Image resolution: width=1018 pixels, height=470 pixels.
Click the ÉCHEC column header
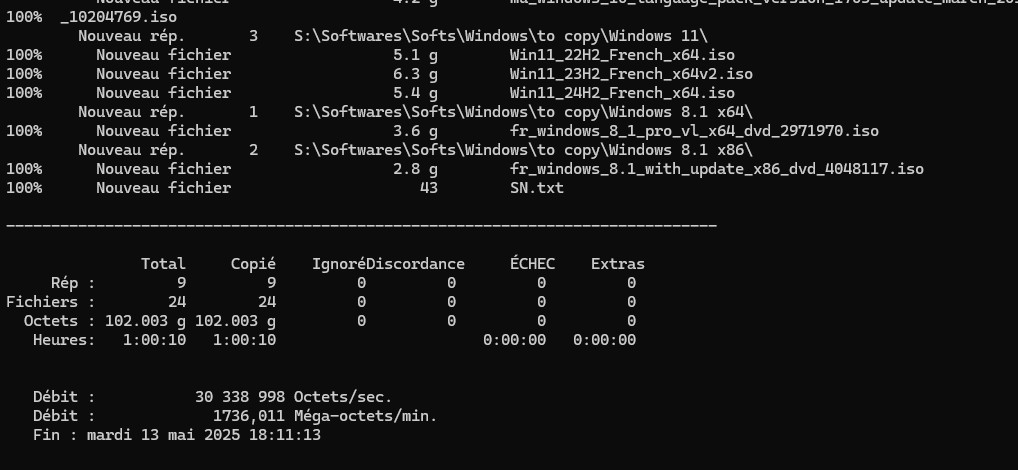tap(532, 264)
